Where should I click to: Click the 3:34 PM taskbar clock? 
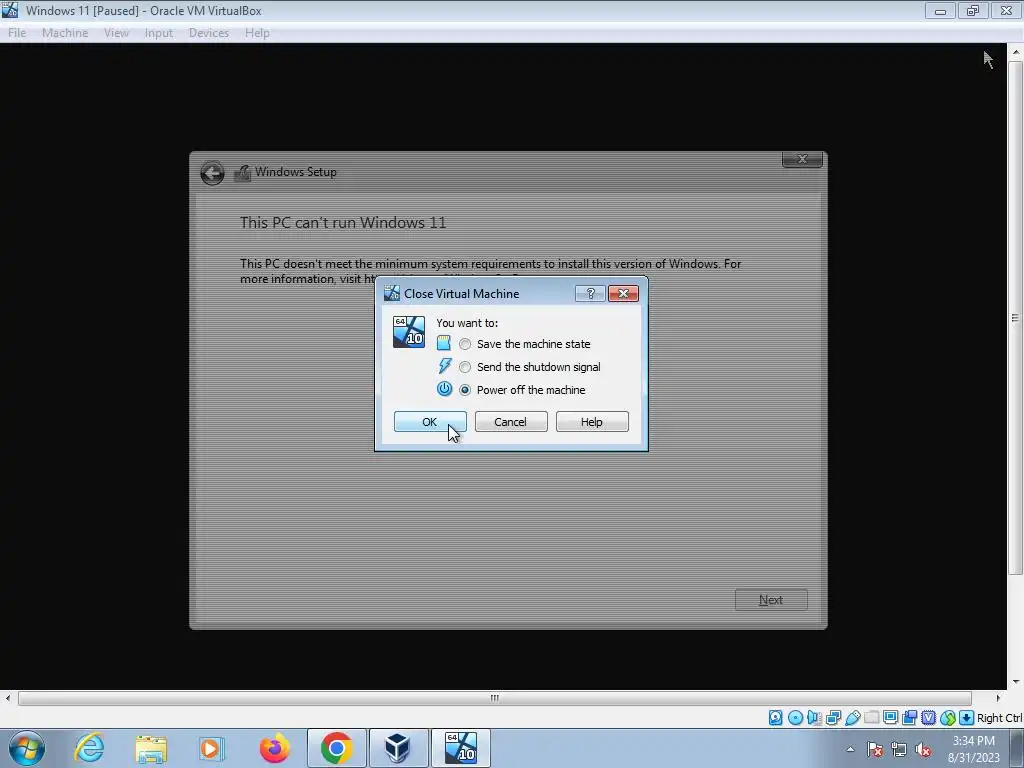tap(974, 749)
